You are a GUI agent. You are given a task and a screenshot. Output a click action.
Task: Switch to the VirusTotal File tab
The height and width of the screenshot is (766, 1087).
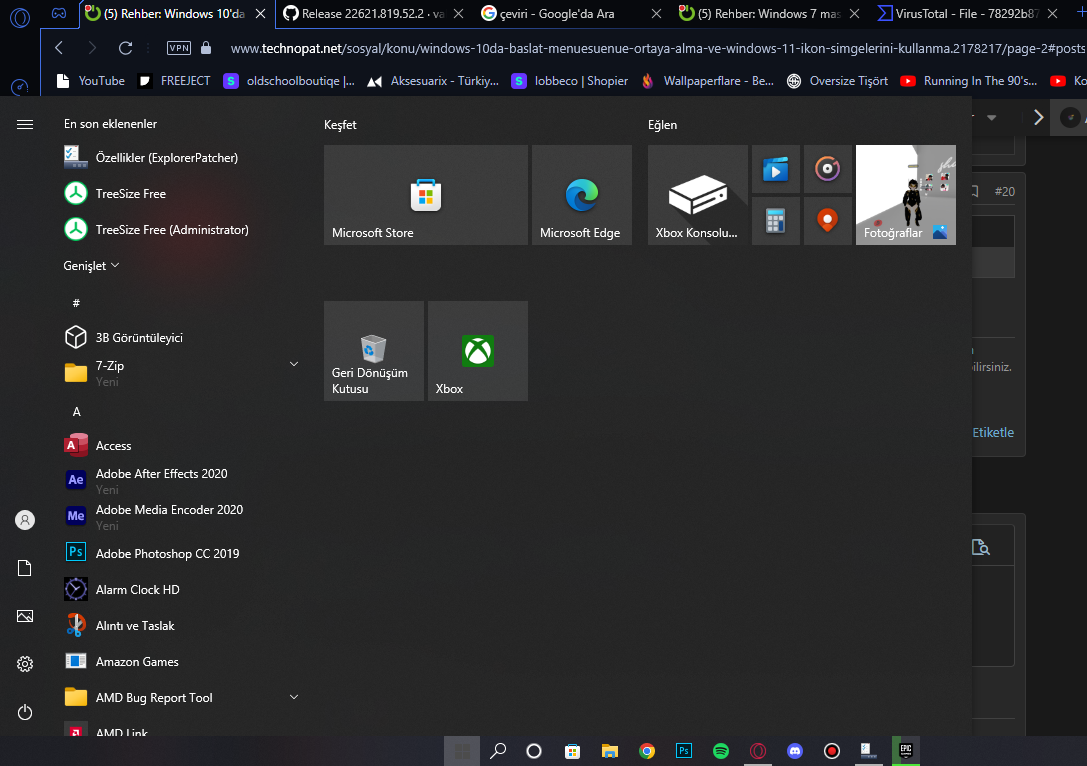[x=967, y=14]
